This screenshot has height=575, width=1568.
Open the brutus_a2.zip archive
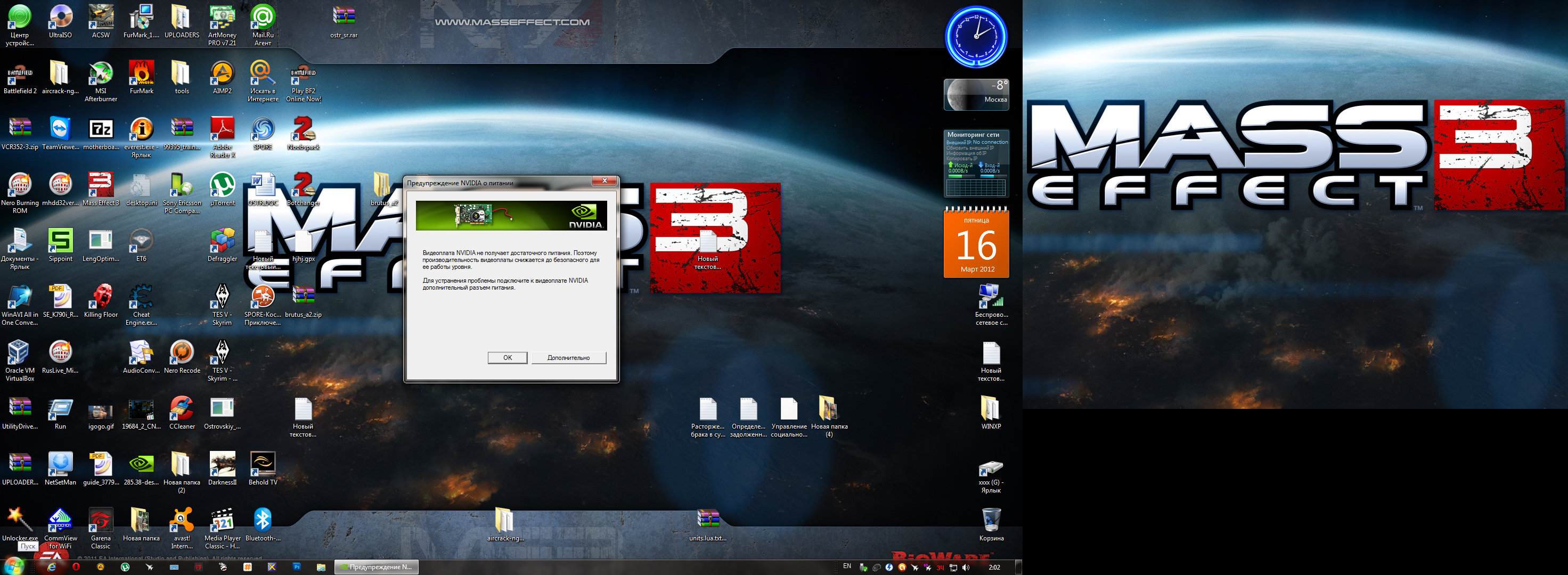pyautogui.click(x=303, y=302)
